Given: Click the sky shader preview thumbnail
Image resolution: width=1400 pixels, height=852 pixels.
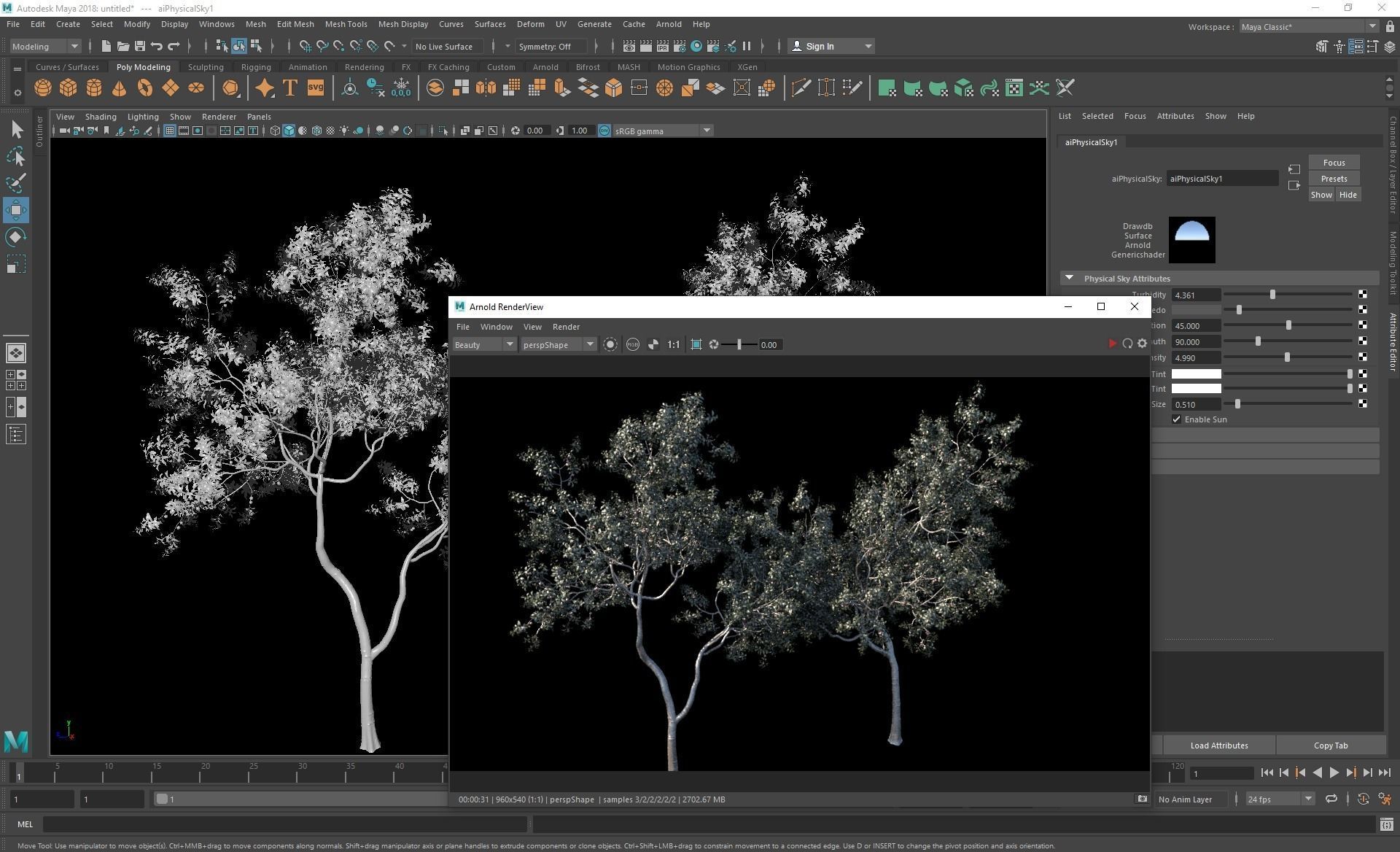Looking at the screenshot, I should coord(1191,239).
